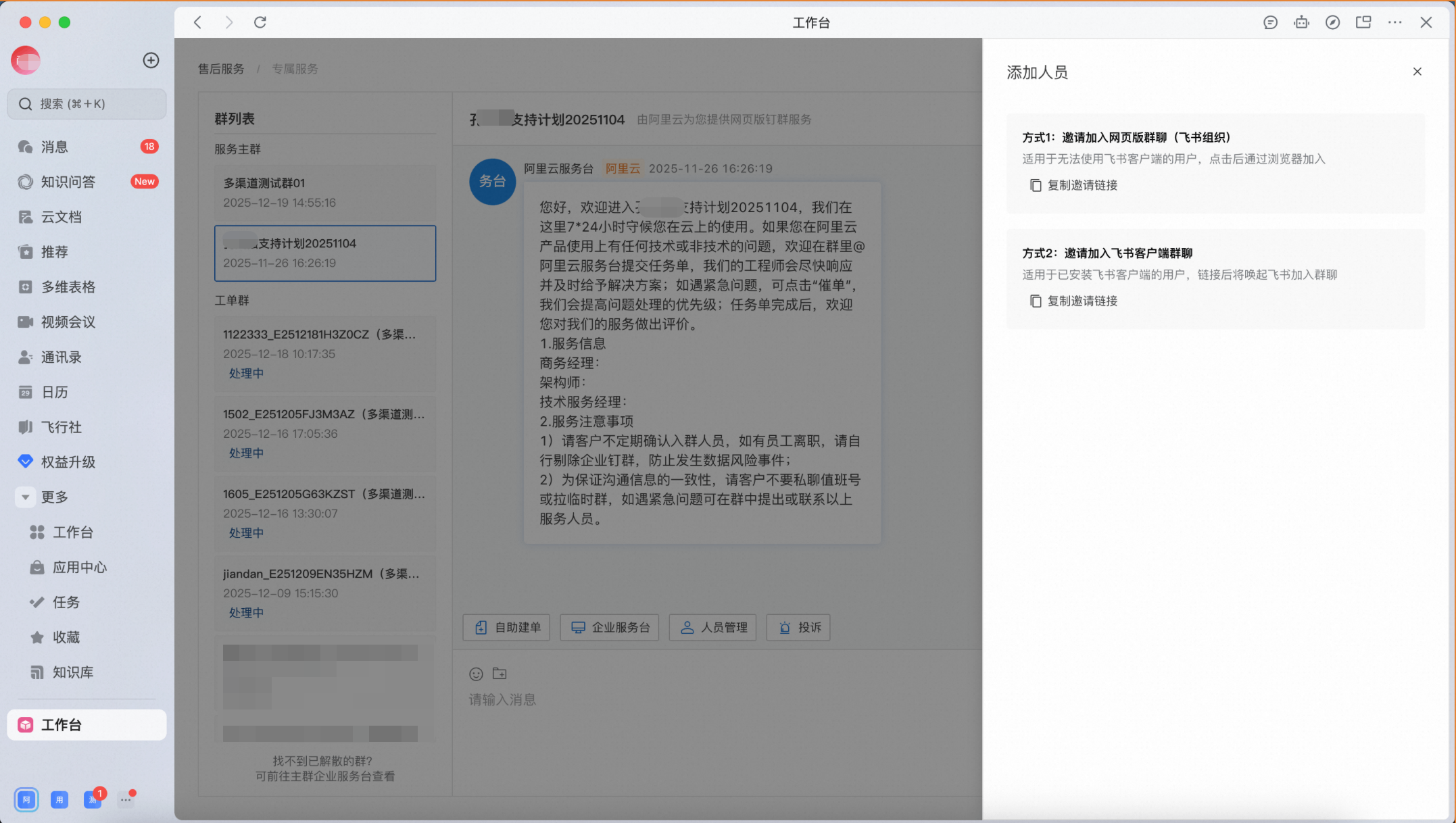
Task: Open the emoji picker in message box
Action: click(x=476, y=674)
